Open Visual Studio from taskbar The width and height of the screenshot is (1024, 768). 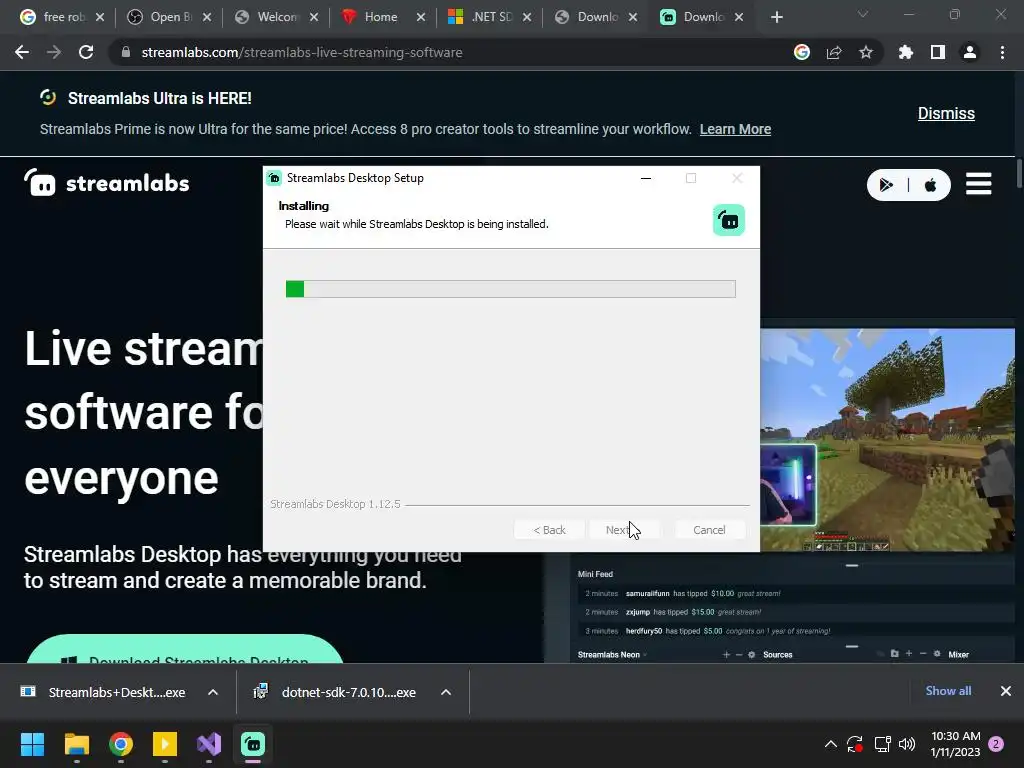[209, 744]
